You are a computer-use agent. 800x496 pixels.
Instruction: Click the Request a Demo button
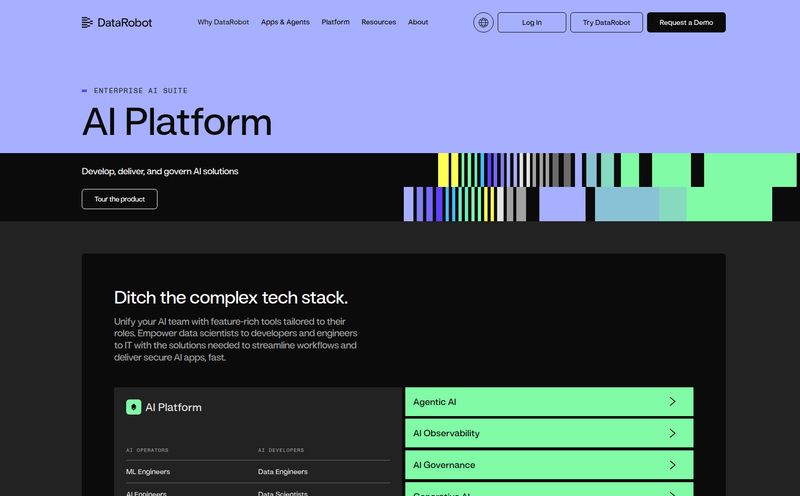[686, 22]
